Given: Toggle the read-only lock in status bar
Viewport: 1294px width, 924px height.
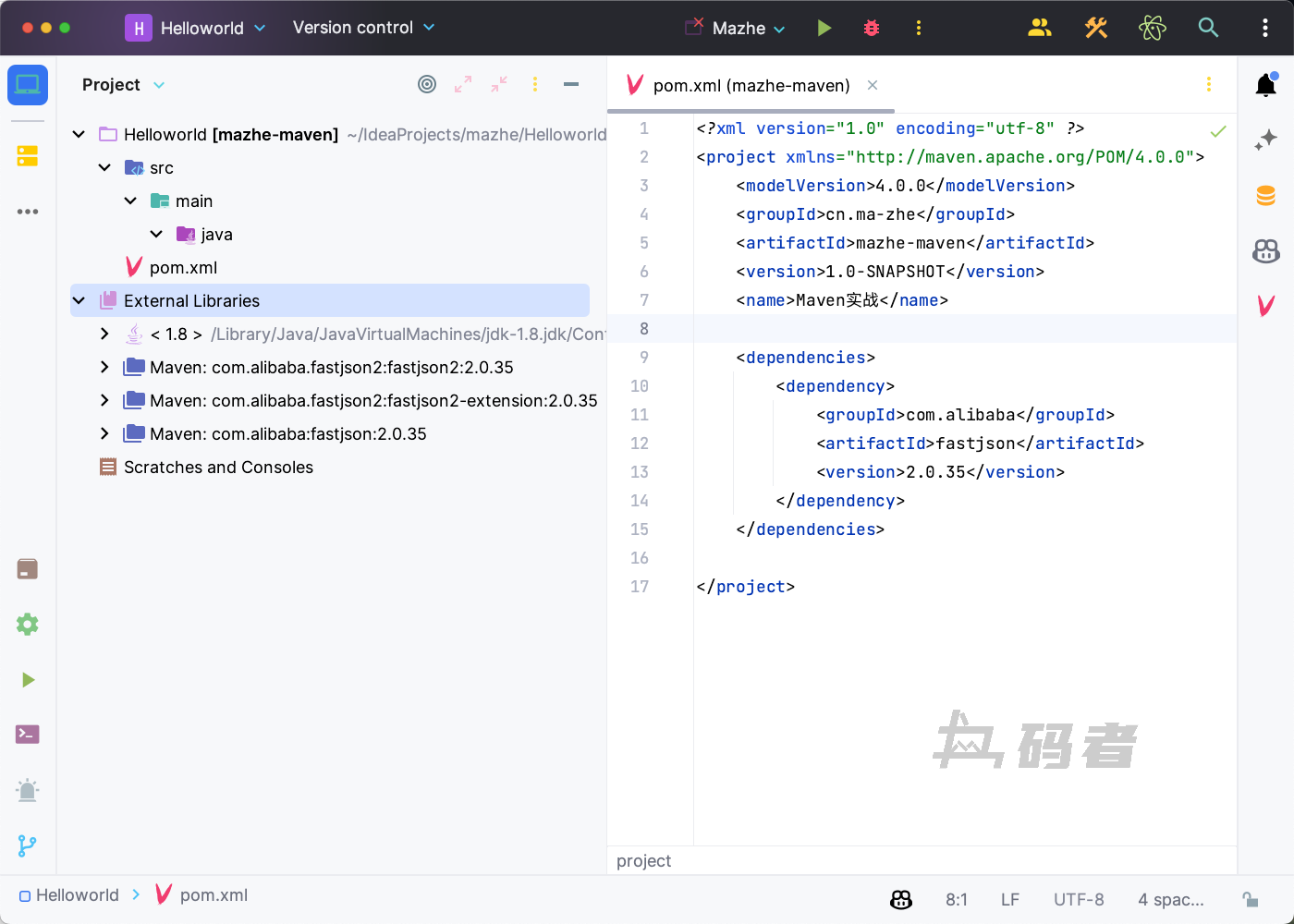Looking at the screenshot, I should tap(1250, 899).
